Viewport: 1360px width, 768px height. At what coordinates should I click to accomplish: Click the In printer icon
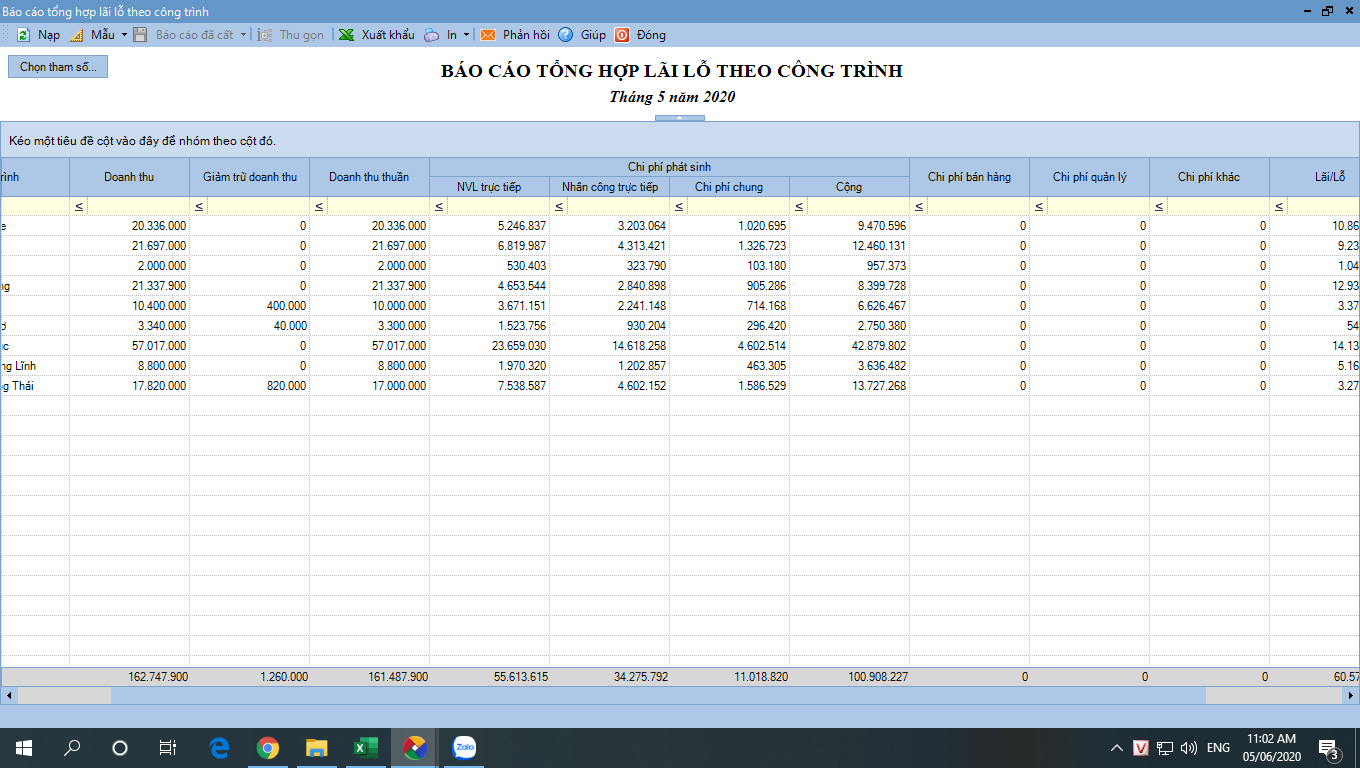[431, 35]
